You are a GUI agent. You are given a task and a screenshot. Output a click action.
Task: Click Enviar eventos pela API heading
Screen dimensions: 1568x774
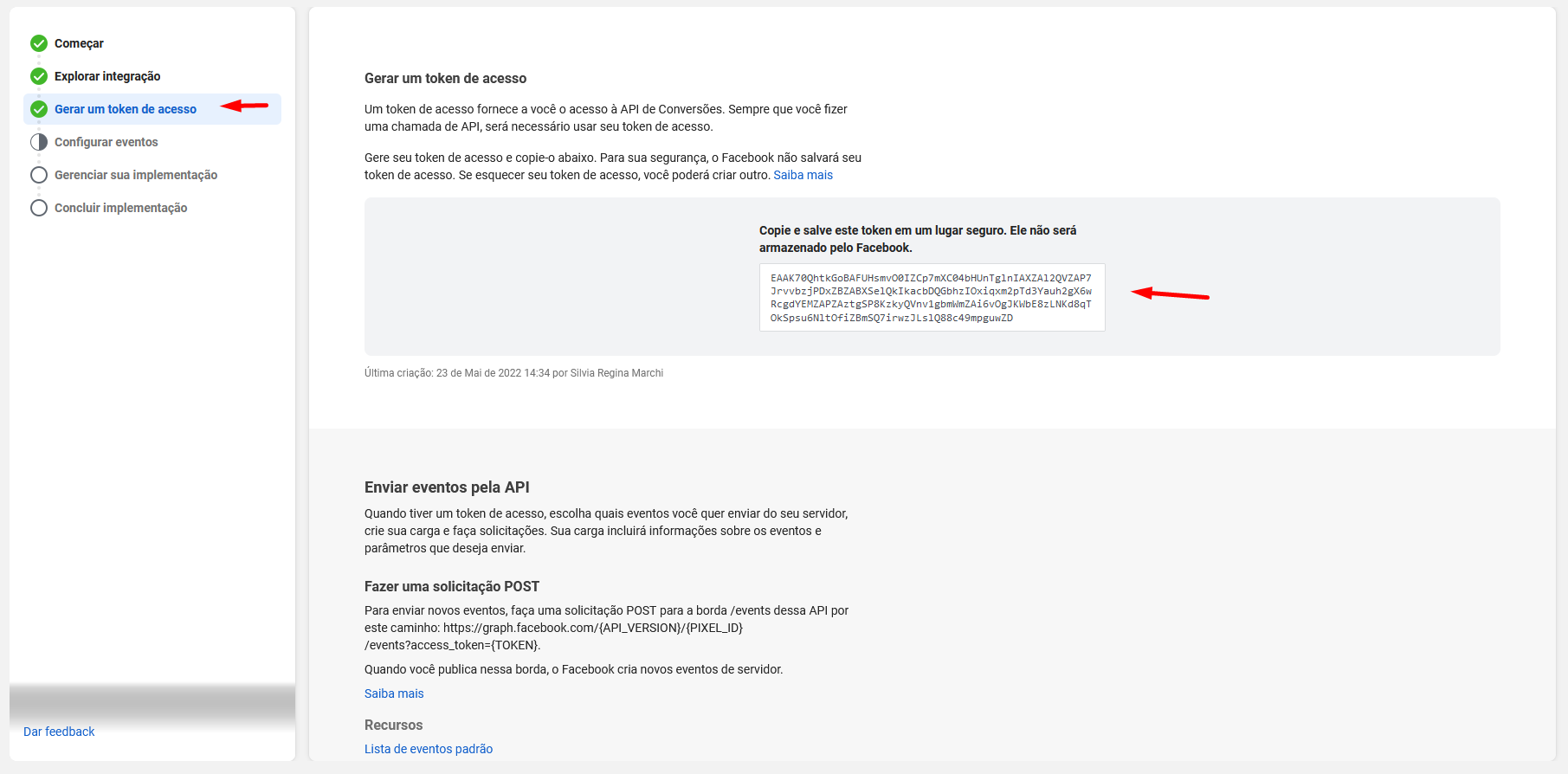447,487
